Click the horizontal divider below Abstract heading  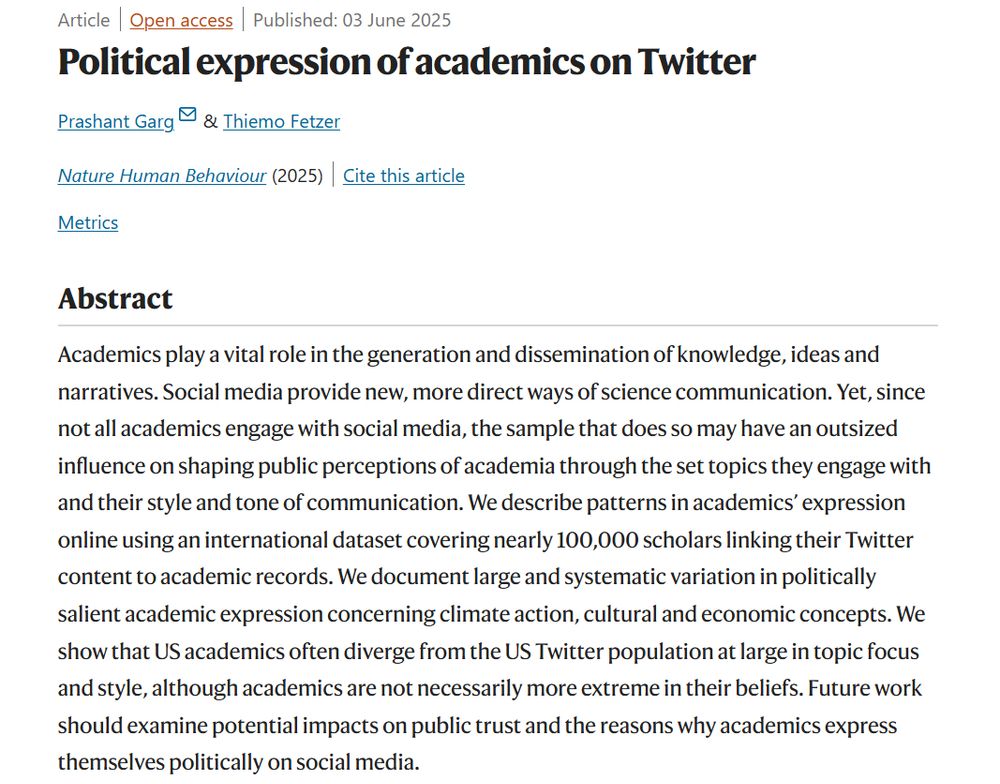[x=497, y=325]
